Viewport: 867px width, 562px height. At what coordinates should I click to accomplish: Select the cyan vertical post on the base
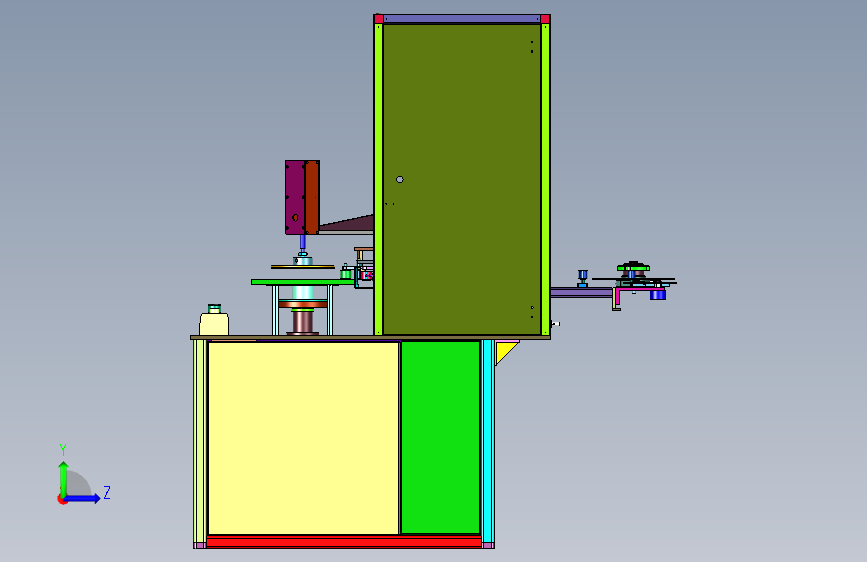[x=487, y=441]
